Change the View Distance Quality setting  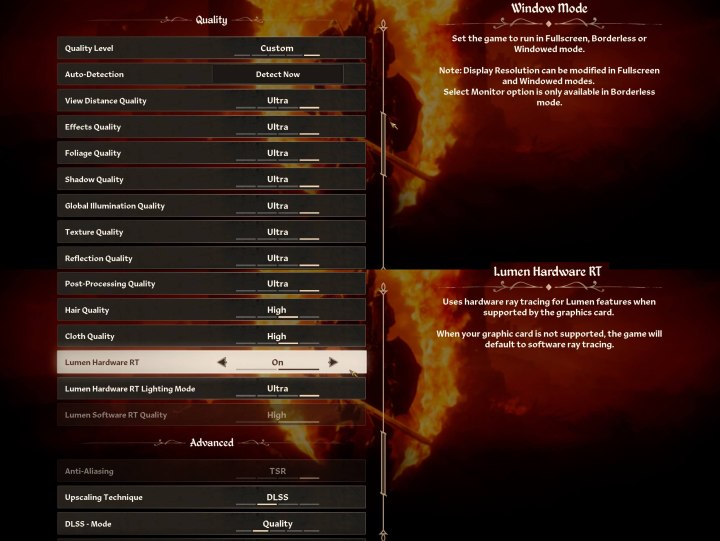[212, 101]
